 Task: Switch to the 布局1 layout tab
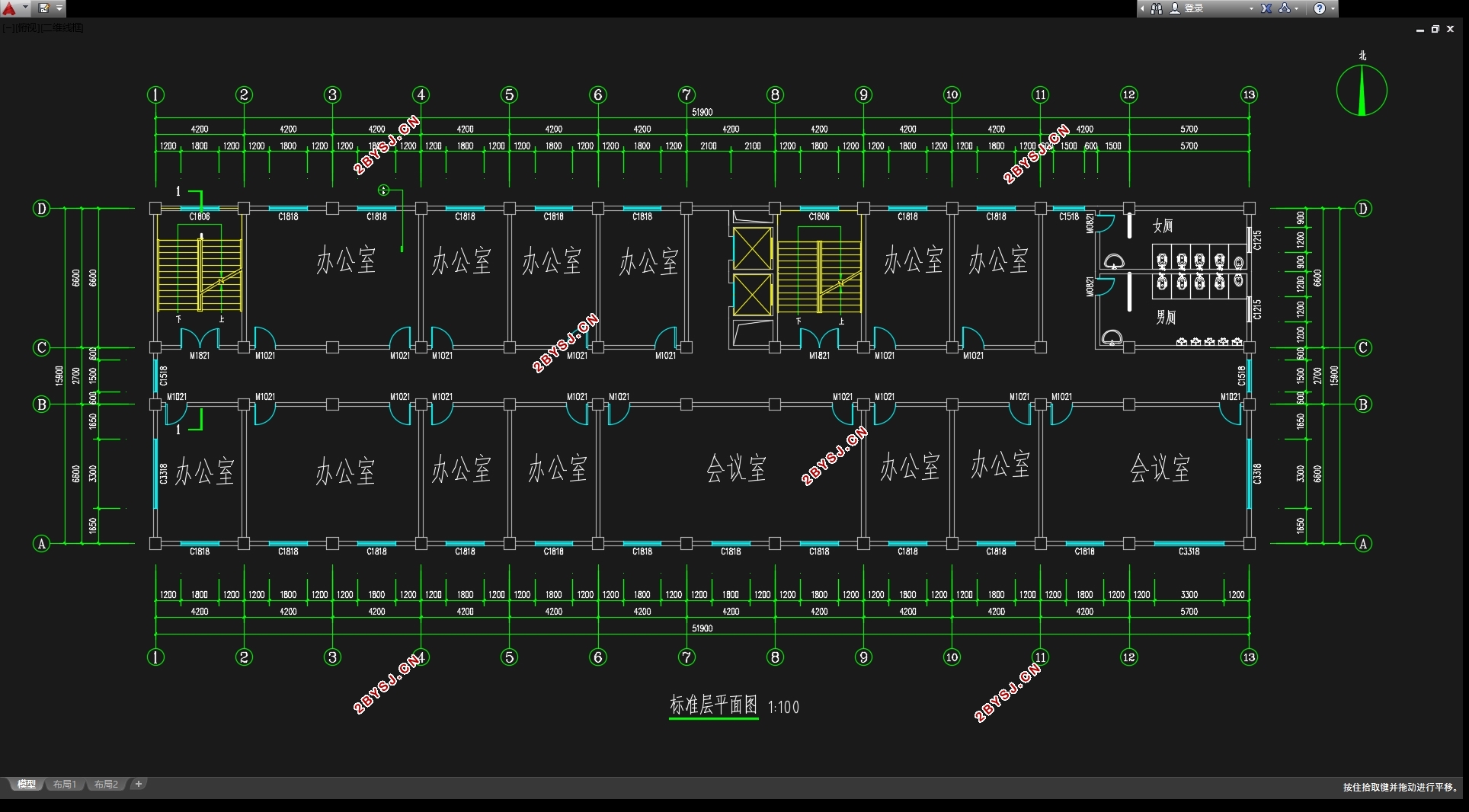tap(65, 784)
